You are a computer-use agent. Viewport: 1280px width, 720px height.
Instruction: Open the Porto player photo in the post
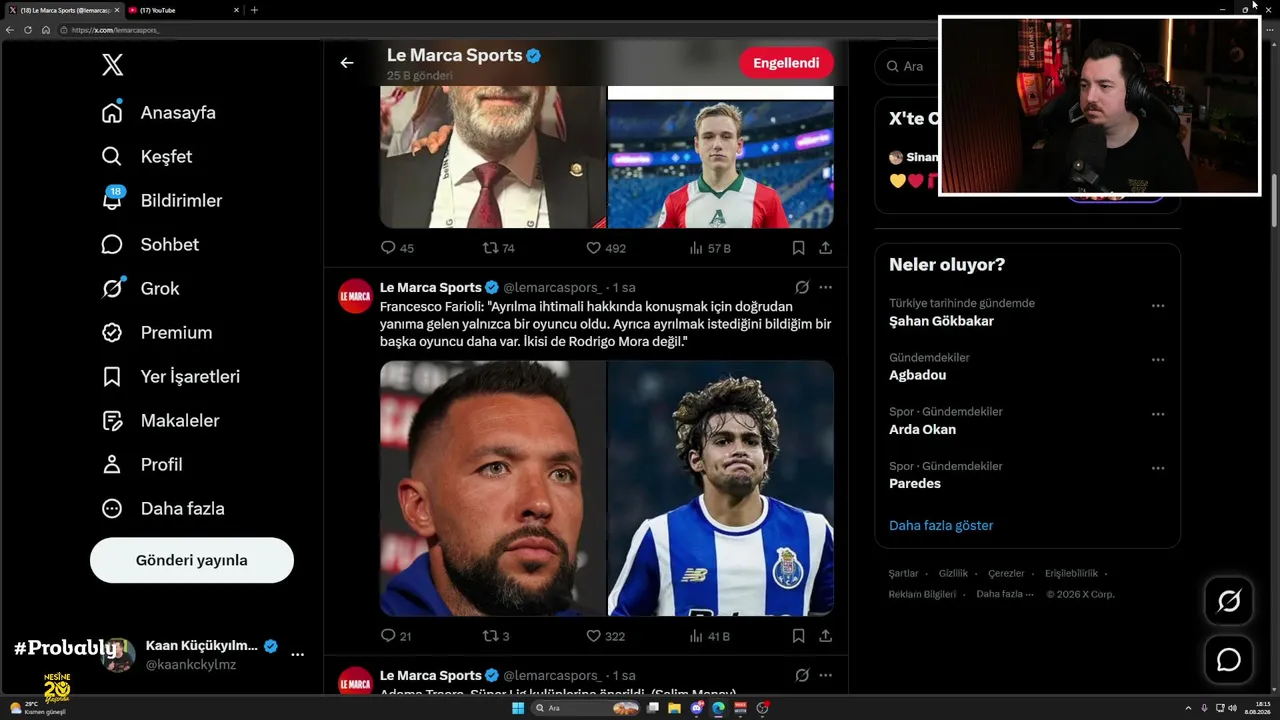721,488
